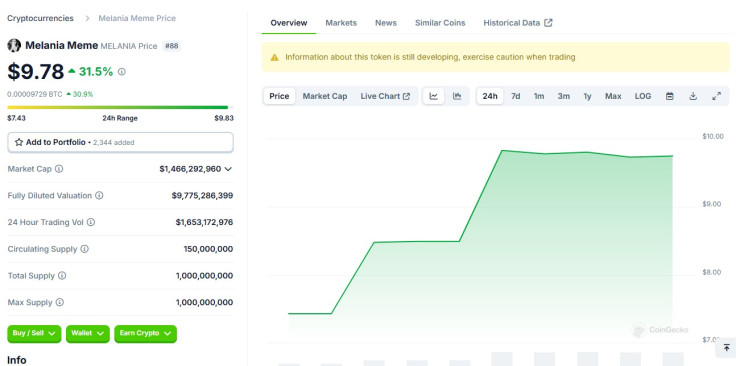Go to Cryptocurrencies breadcrumb link
Screen dimensions: 736x366
click(x=40, y=18)
